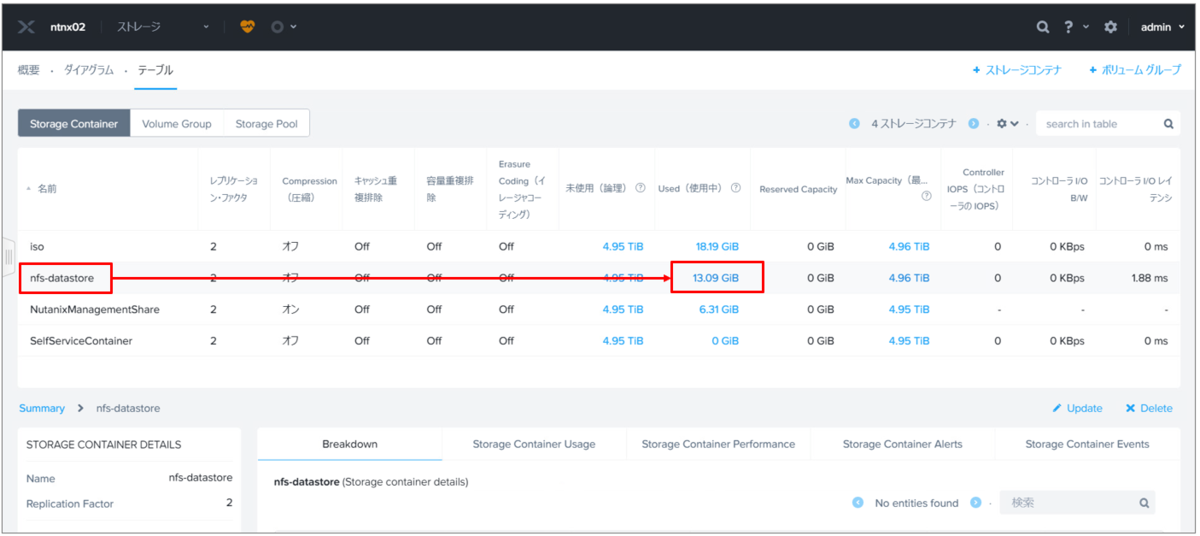Select the iso container row
This screenshot has width=1200, height=536.
pos(598,246)
